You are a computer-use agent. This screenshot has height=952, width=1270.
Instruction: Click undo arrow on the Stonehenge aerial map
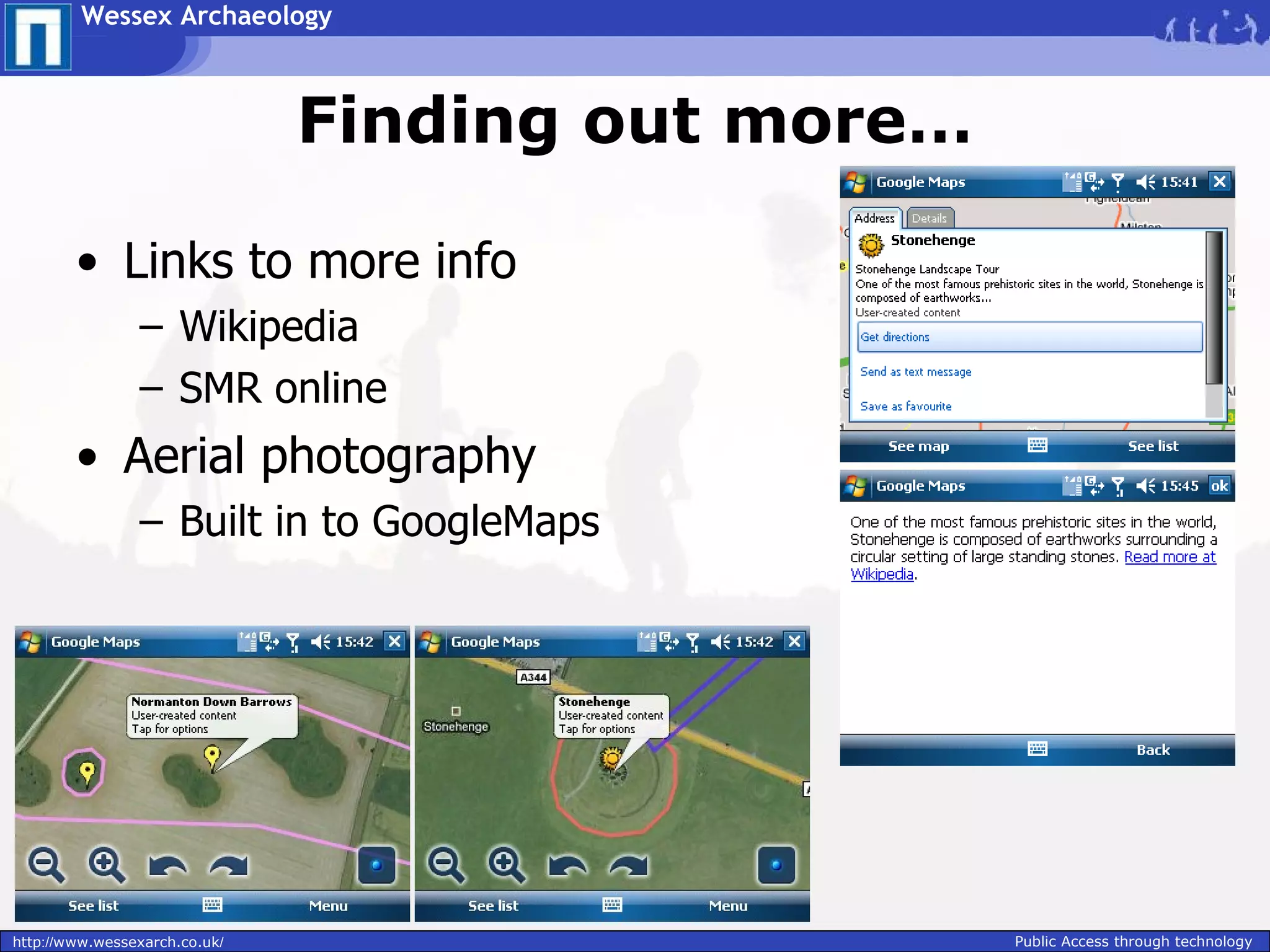click(567, 865)
